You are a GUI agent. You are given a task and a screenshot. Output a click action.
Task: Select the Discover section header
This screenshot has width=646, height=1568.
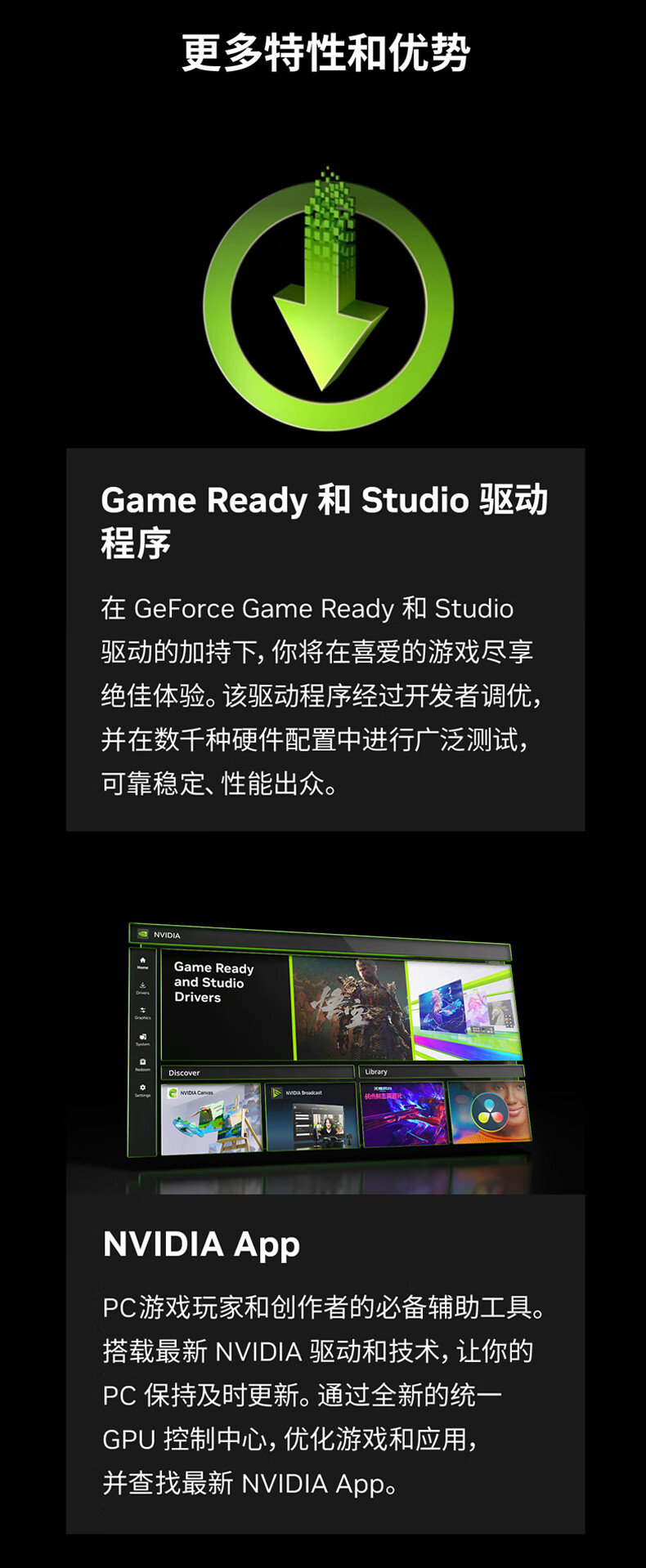(258, 1072)
